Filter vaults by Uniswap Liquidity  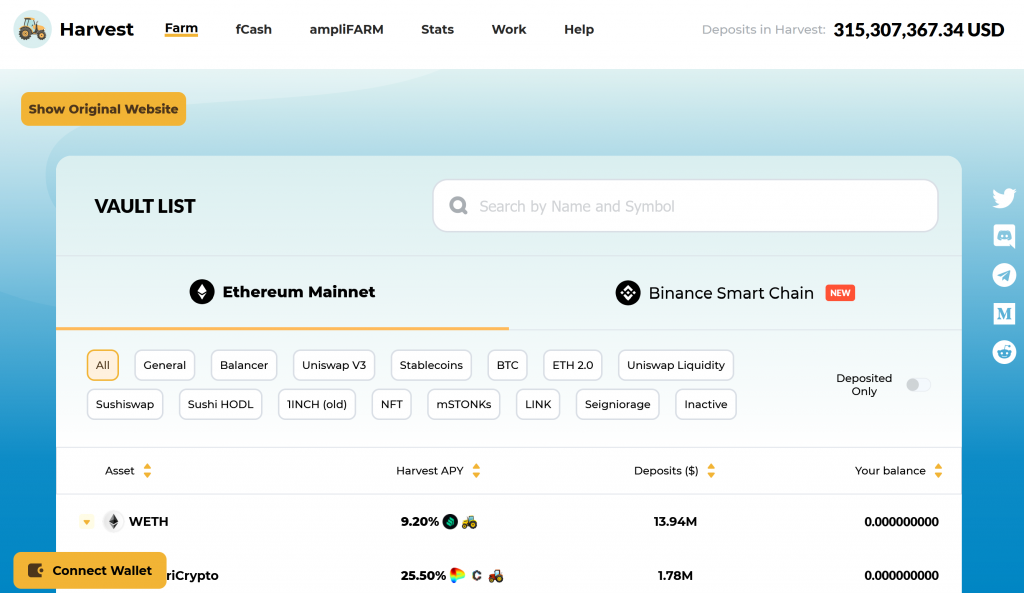(676, 365)
